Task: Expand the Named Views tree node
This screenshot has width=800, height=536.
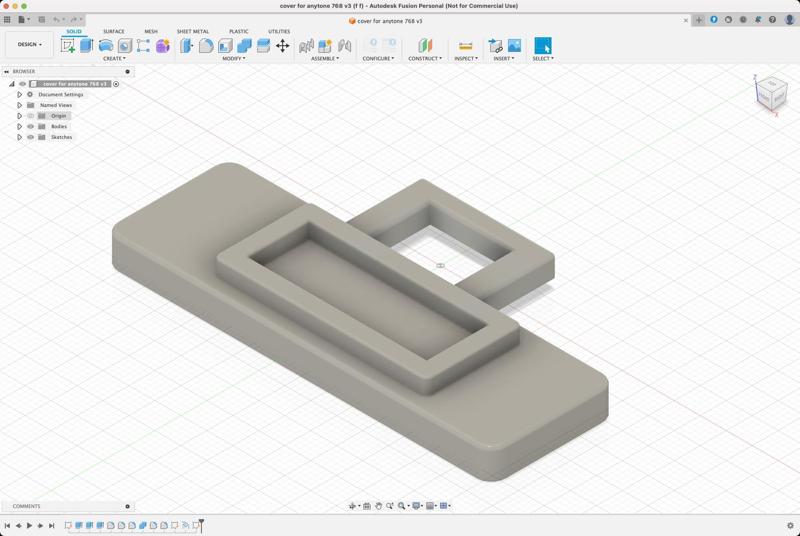Action: click(x=19, y=105)
